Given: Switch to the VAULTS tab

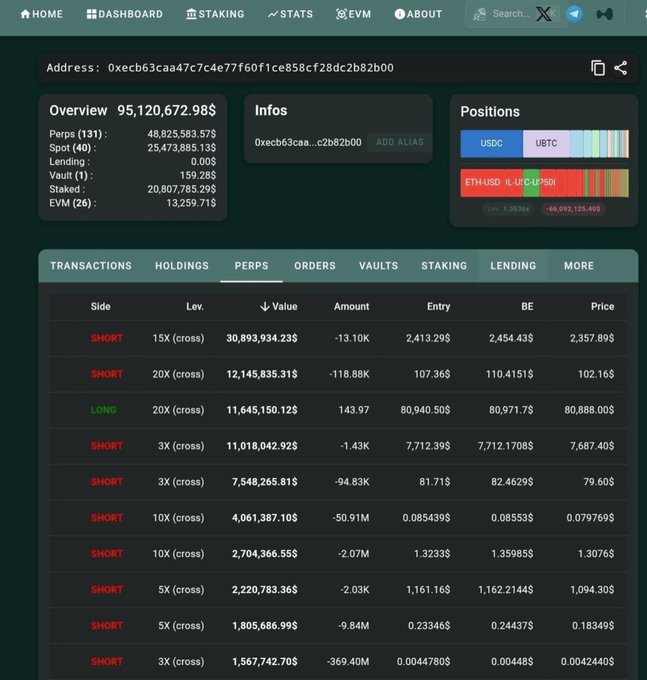Looking at the screenshot, I should coord(378,266).
